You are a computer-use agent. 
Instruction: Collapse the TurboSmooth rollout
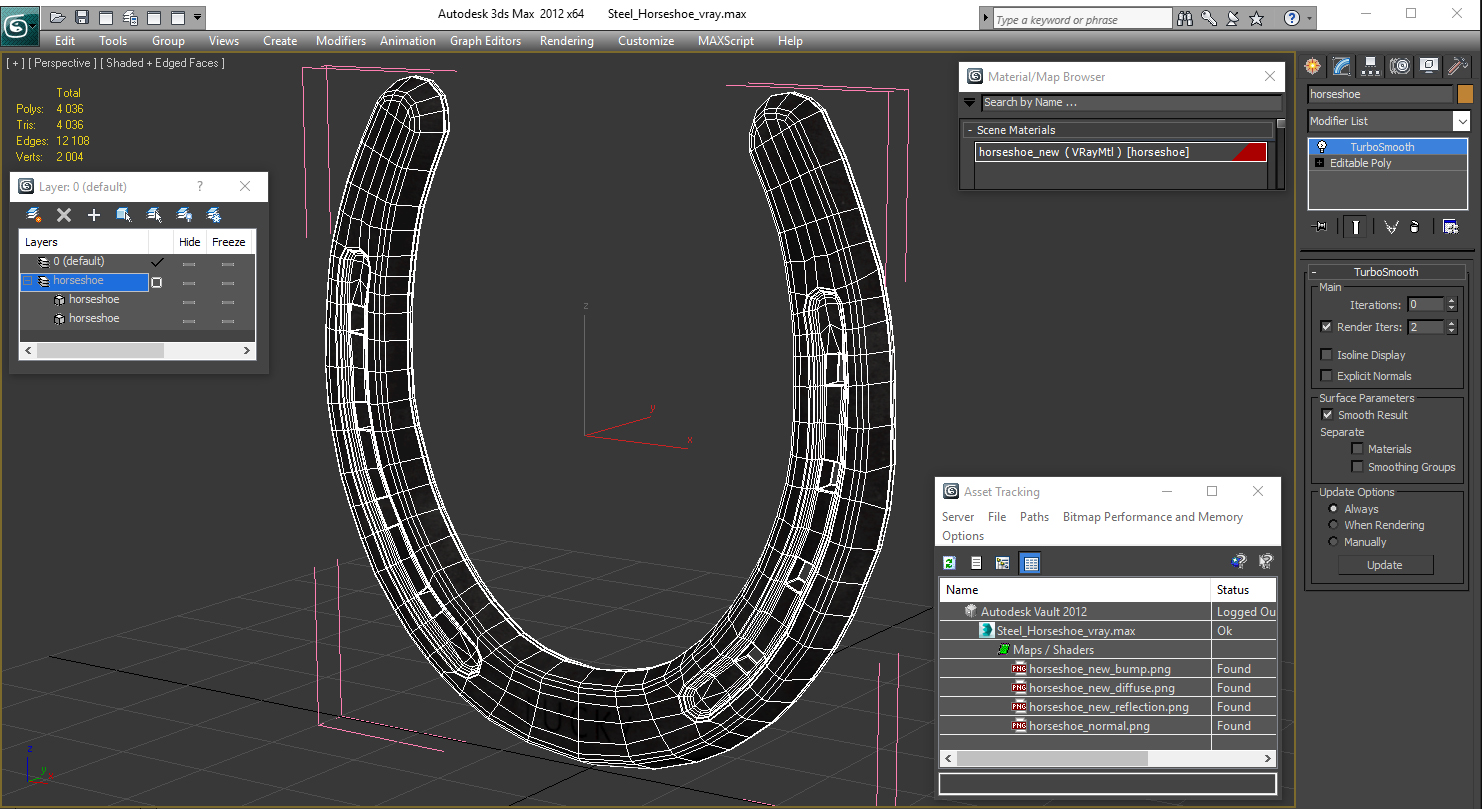click(x=1314, y=272)
